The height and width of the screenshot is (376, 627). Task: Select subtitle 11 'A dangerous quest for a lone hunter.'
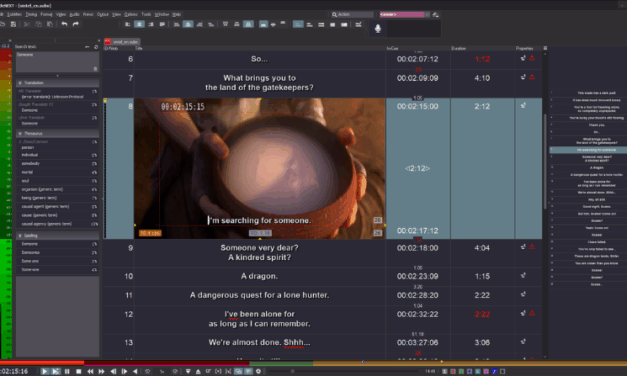tap(259, 295)
